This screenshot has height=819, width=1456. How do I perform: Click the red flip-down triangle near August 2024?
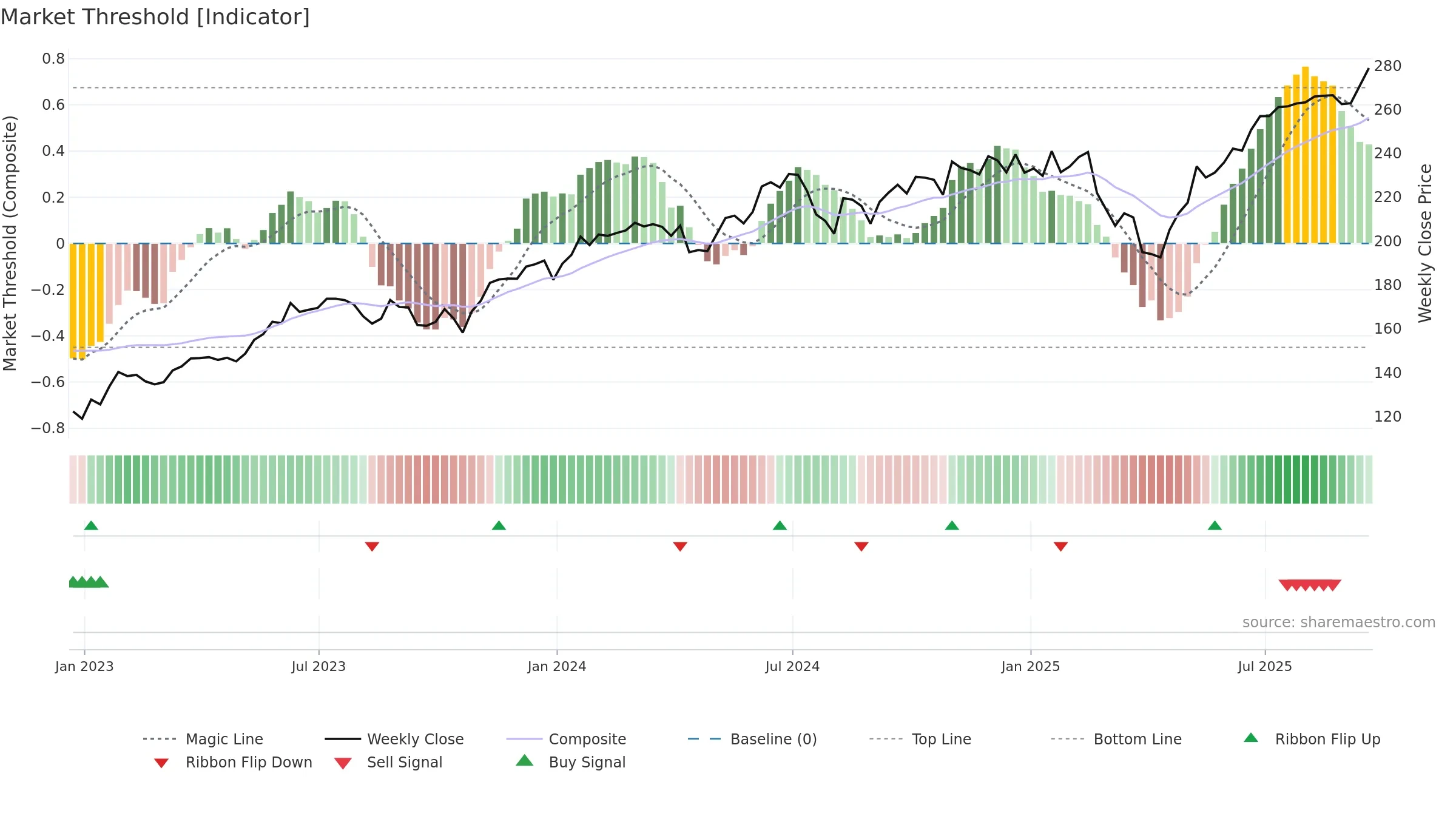click(x=861, y=547)
